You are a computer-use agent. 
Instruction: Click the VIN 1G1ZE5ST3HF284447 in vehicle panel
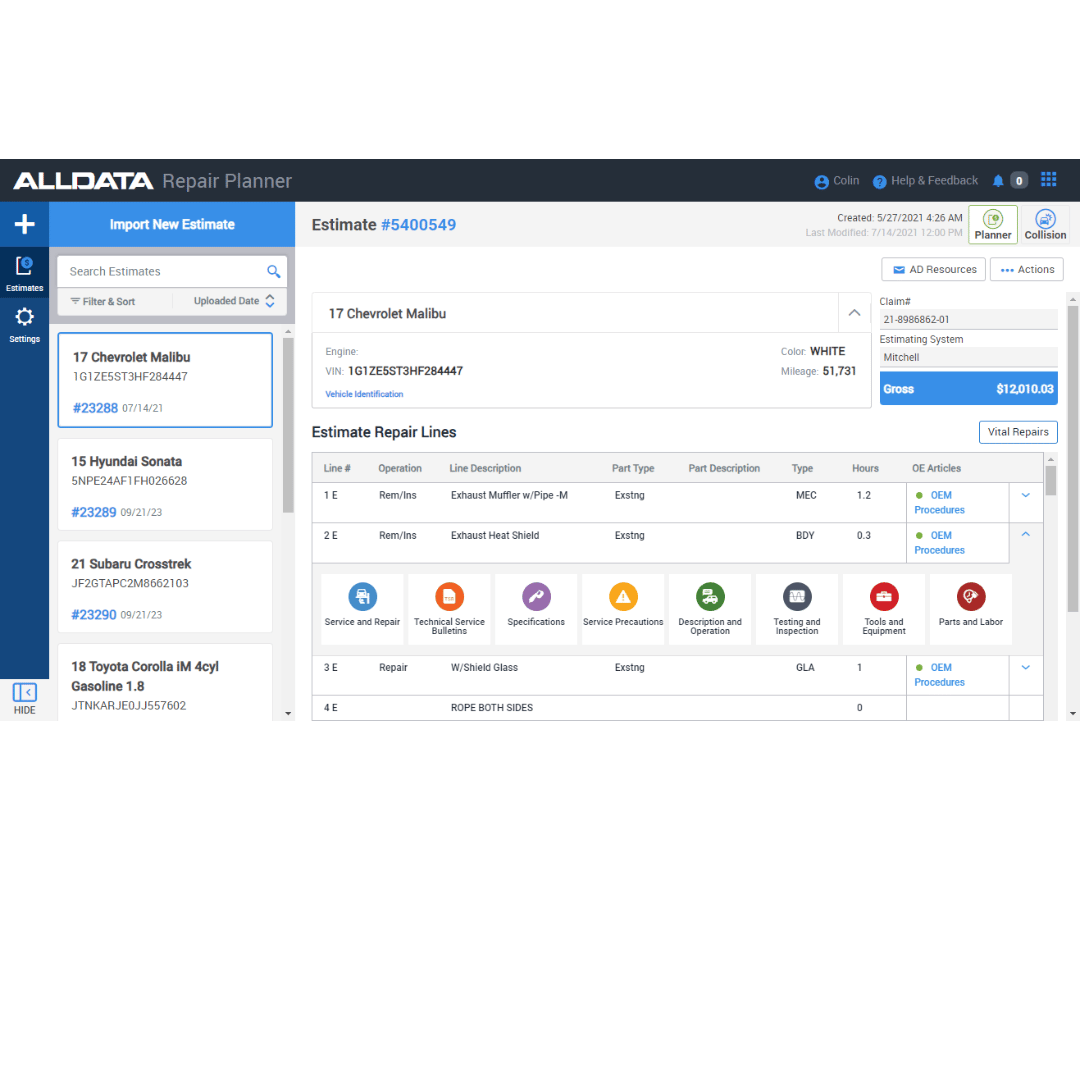pos(405,371)
